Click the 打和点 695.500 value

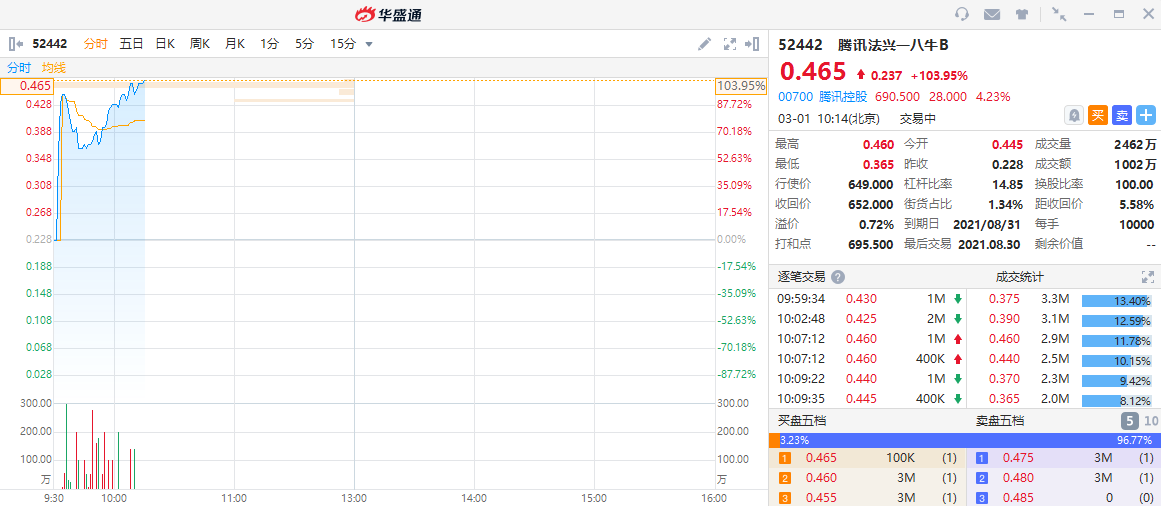[870, 244]
